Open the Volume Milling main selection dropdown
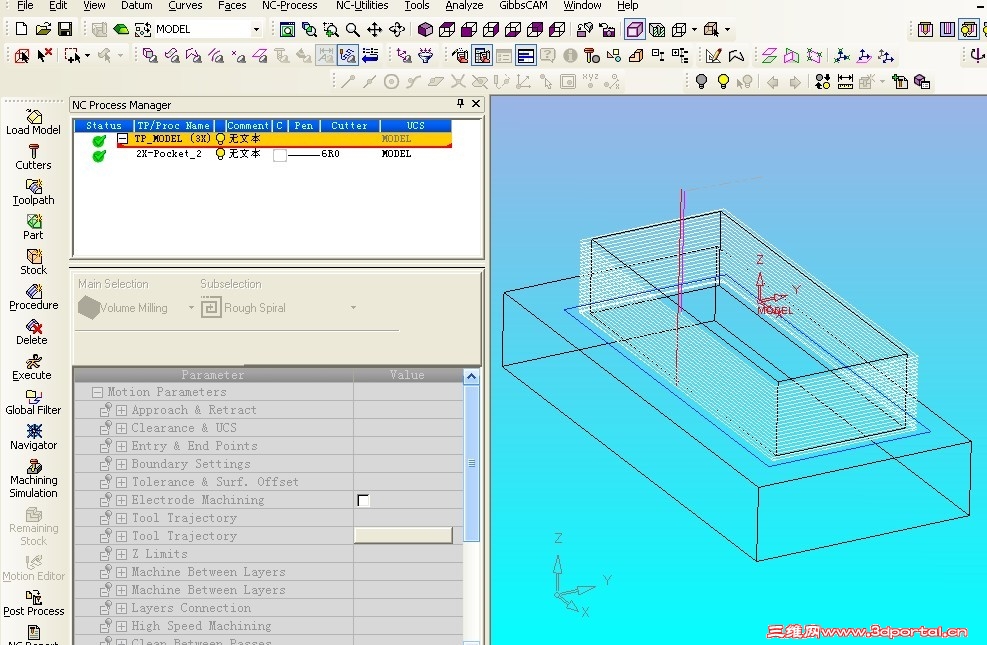The height and width of the screenshot is (645, 987). point(191,308)
